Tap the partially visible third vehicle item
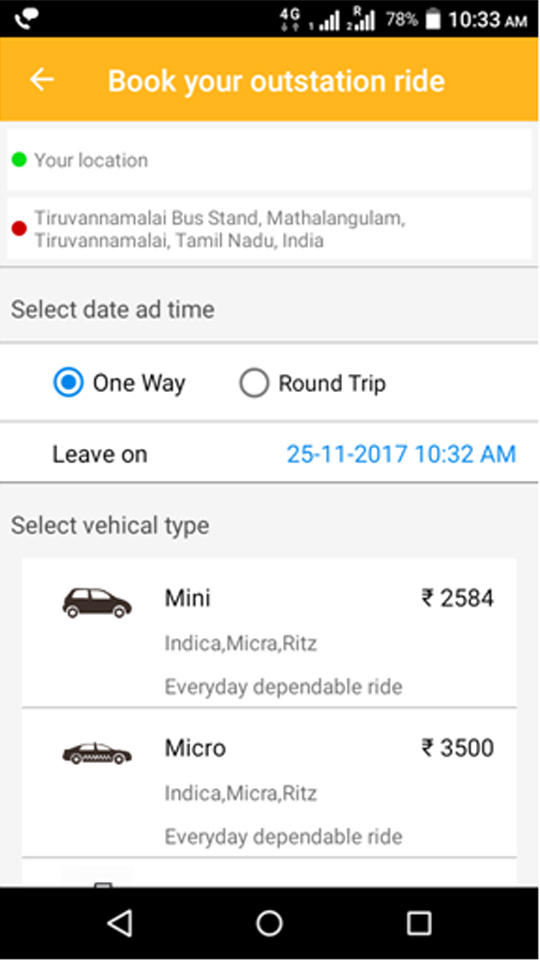540x960 pixels. [x=269, y=872]
